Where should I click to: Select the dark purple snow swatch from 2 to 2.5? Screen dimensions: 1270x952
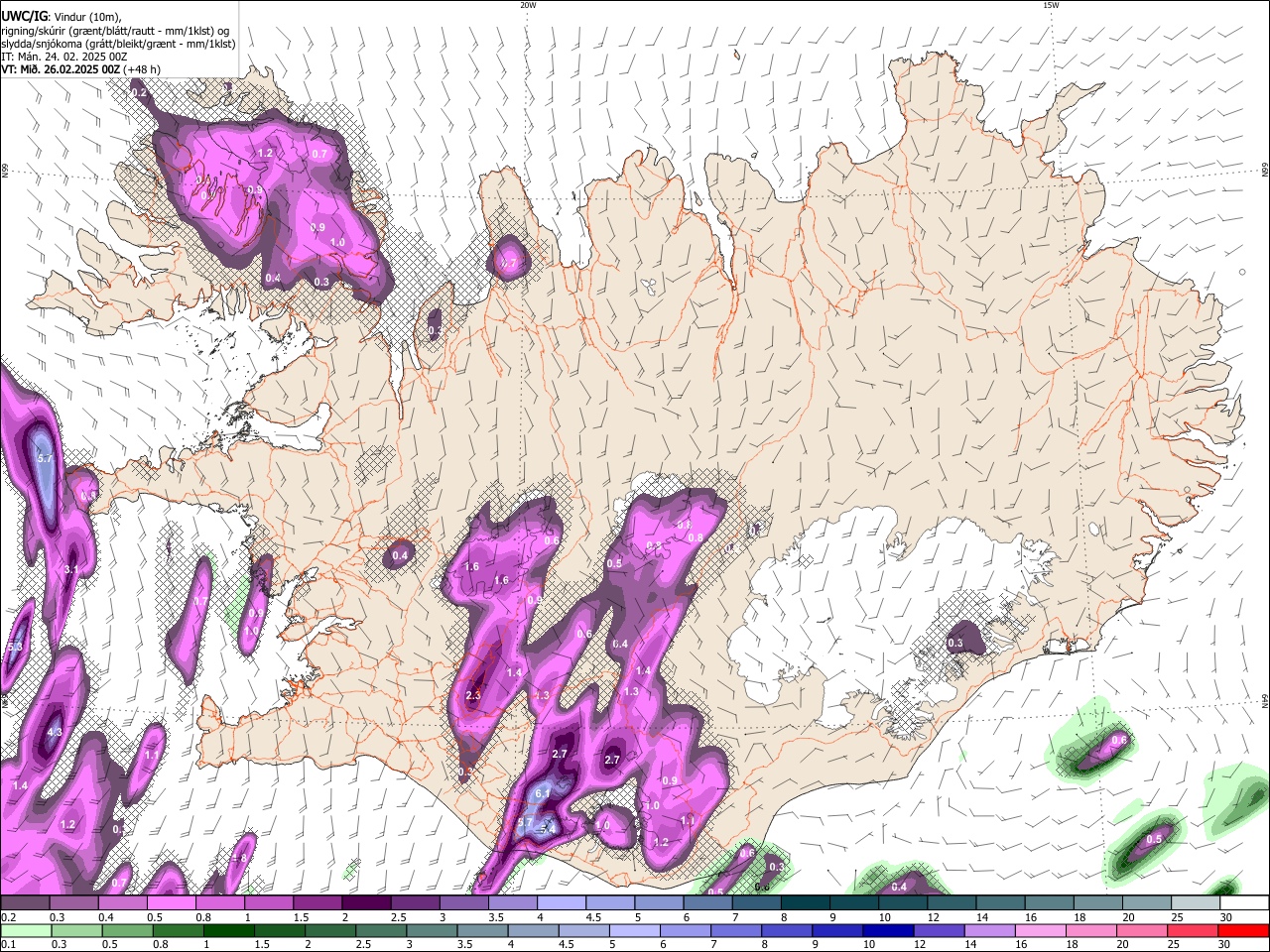[x=366, y=903]
